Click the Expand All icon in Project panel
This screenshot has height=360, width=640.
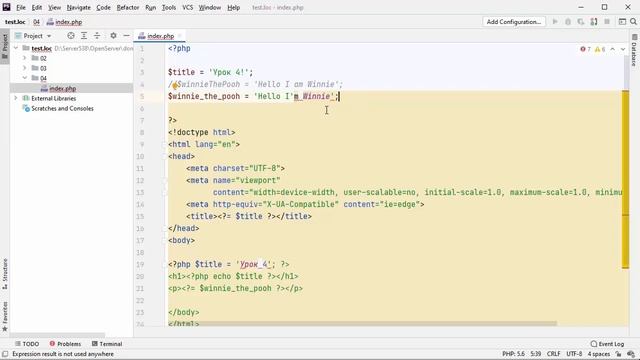point(84,36)
